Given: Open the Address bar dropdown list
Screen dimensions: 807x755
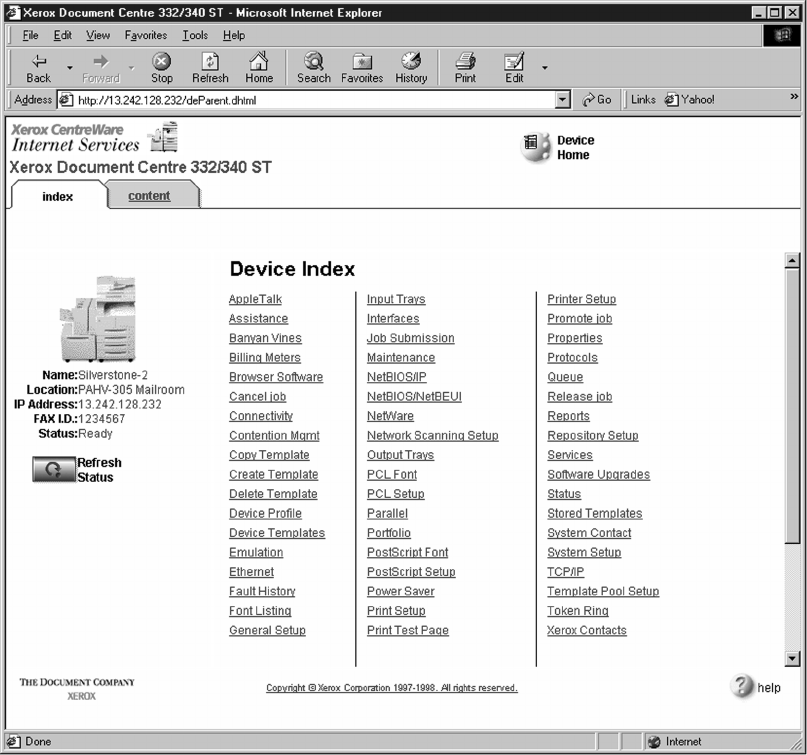Looking at the screenshot, I should (x=563, y=99).
